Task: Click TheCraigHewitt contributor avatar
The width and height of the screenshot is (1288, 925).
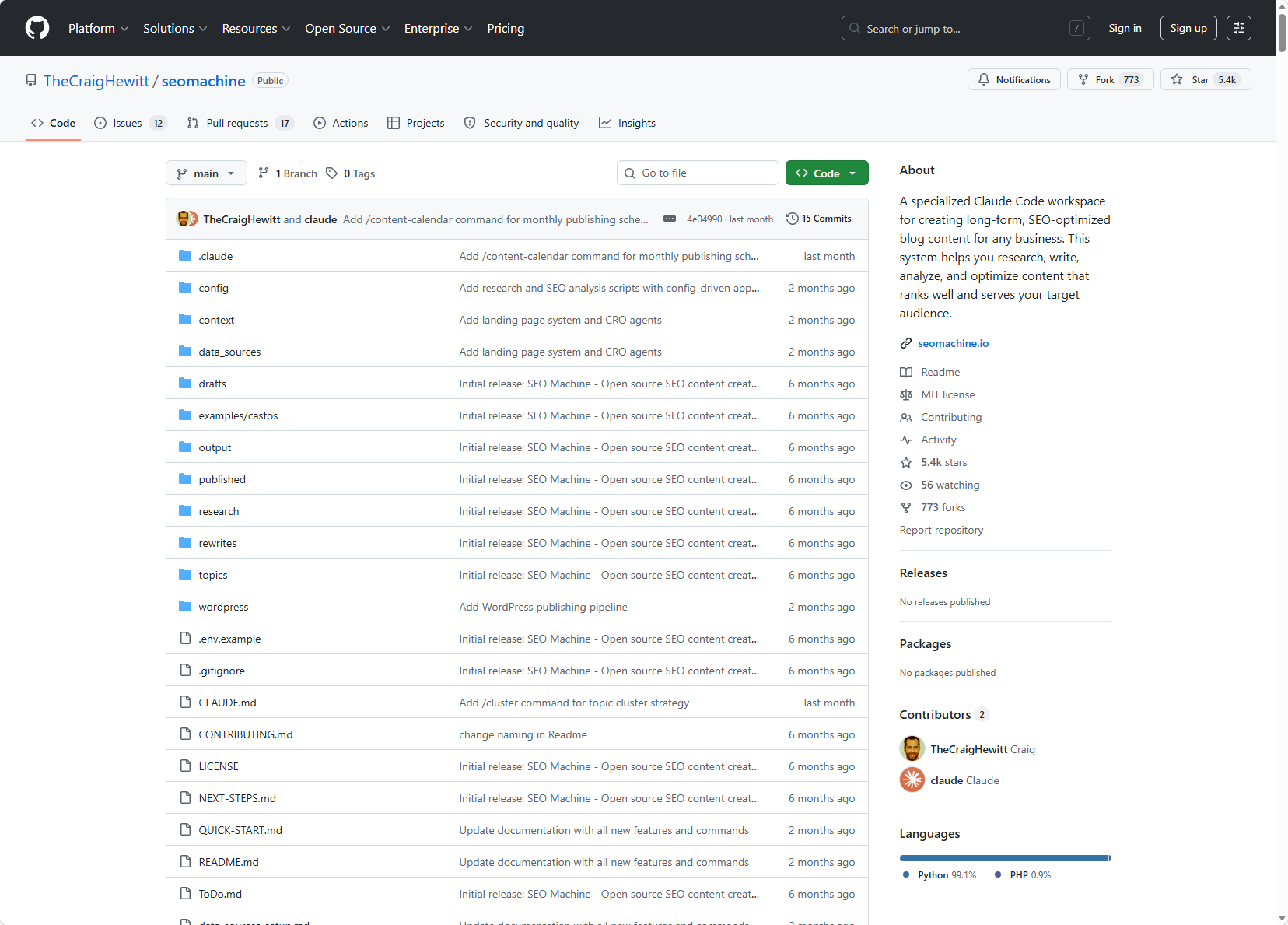Action: click(x=912, y=749)
